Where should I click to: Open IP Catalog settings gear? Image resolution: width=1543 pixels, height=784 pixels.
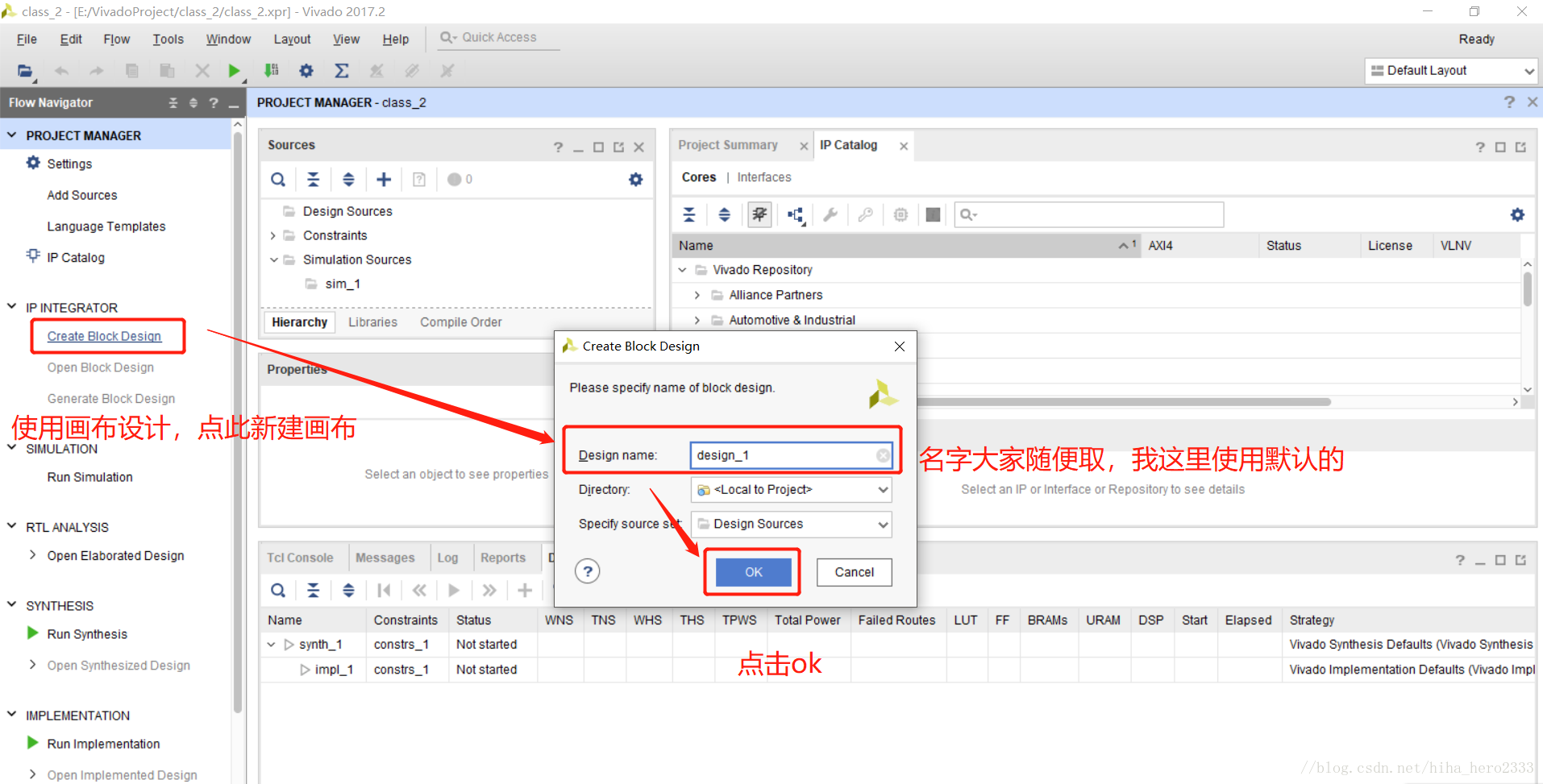pos(1517,214)
